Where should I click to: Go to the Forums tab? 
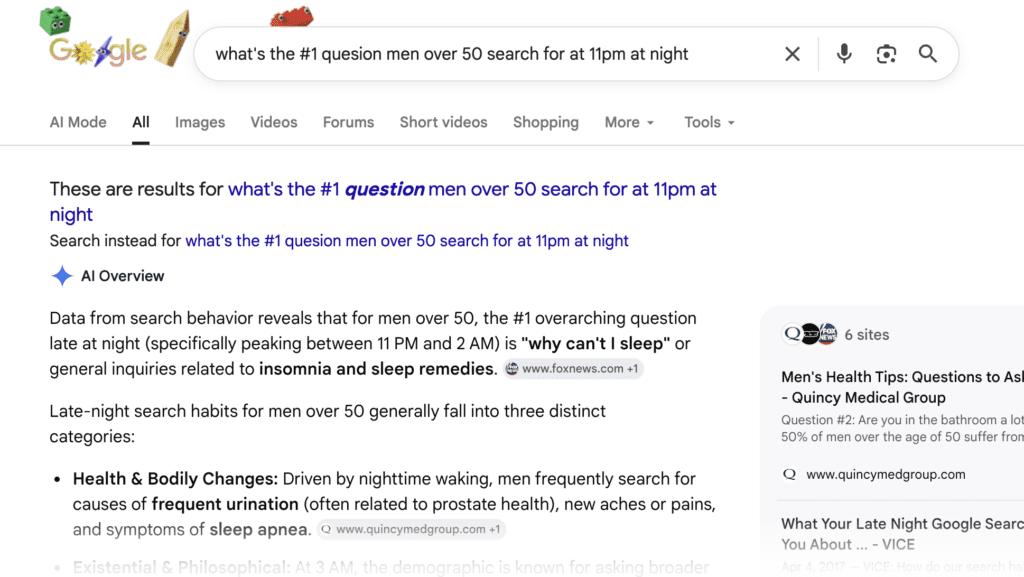pyautogui.click(x=348, y=123)
